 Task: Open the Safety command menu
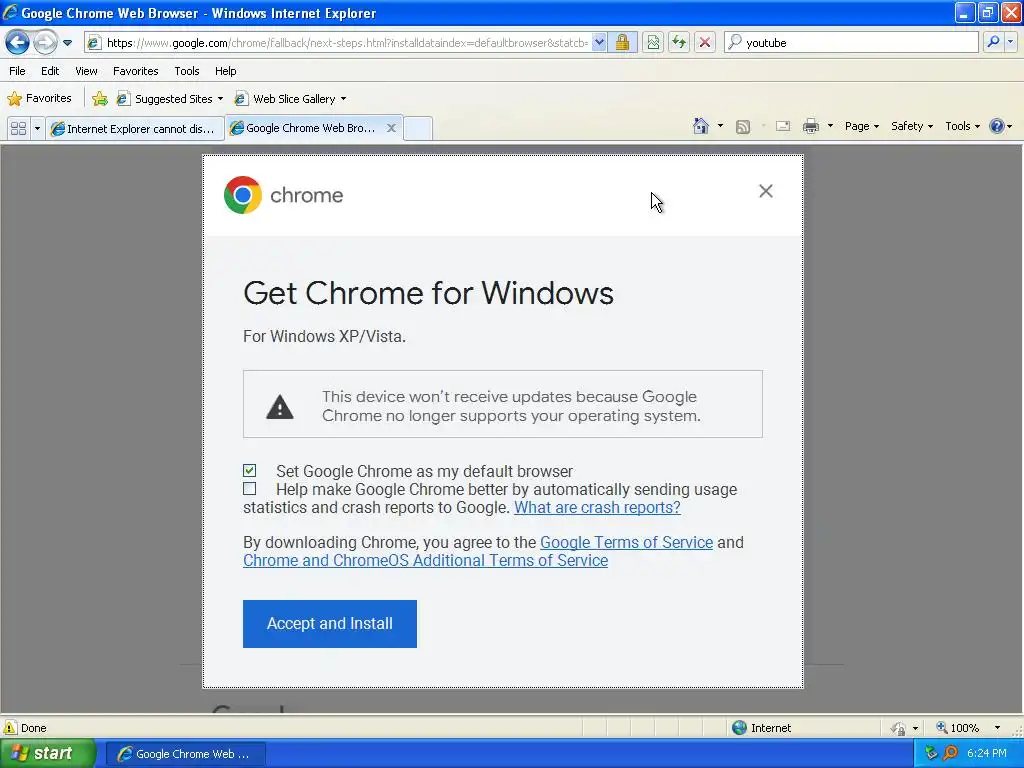(x=912, y=126)
